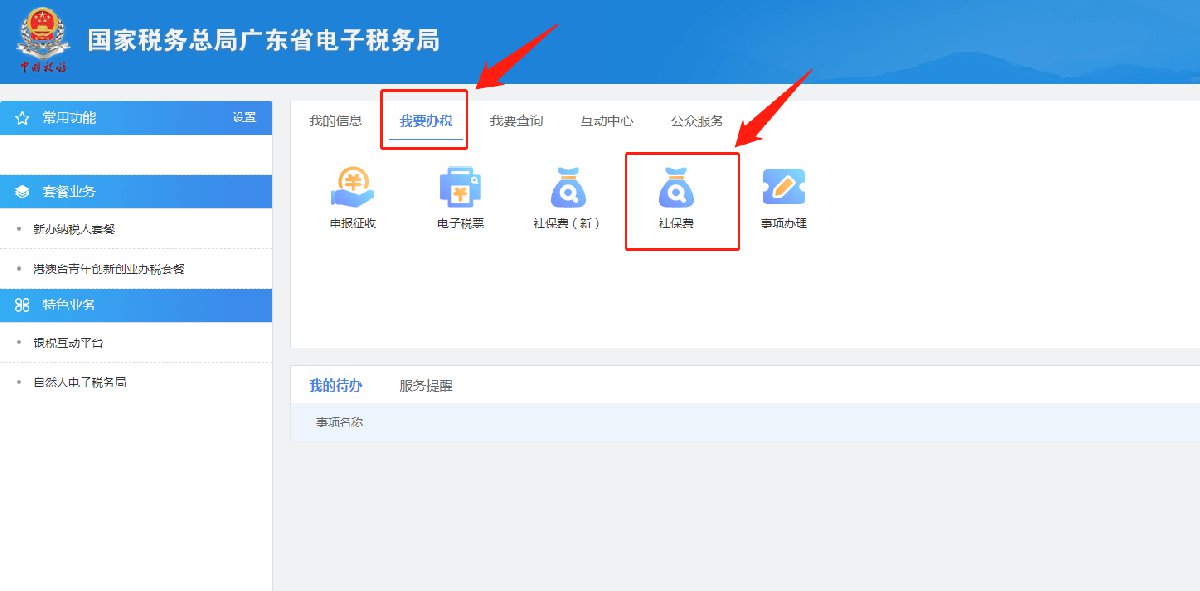Click the tax bureau emblem logo

point(43,40)
